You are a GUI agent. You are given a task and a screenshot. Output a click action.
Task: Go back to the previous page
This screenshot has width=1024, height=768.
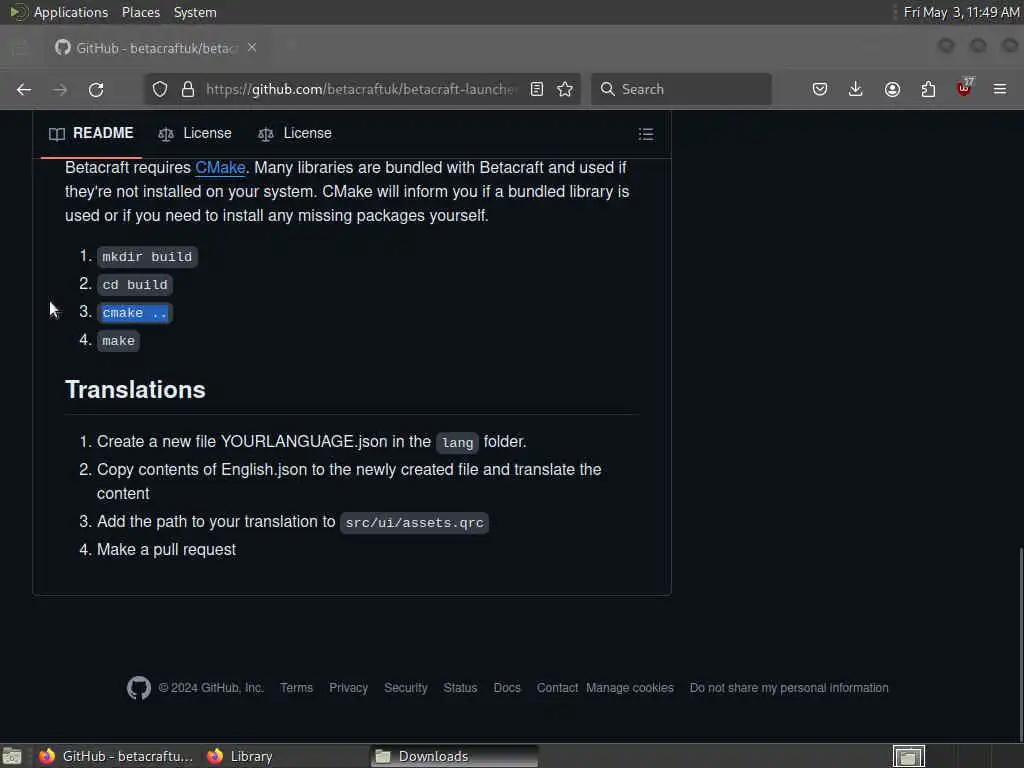(x=24, y=89)
